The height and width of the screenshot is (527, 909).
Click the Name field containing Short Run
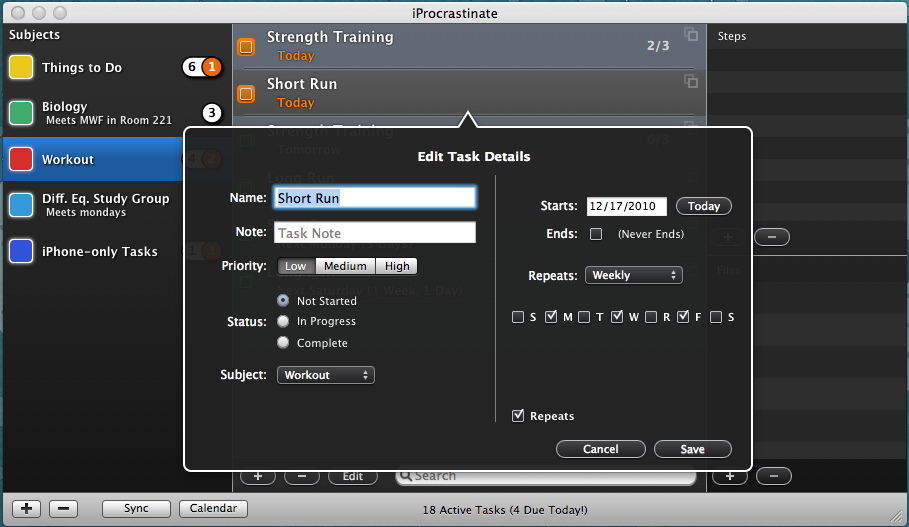pos(374,198)
